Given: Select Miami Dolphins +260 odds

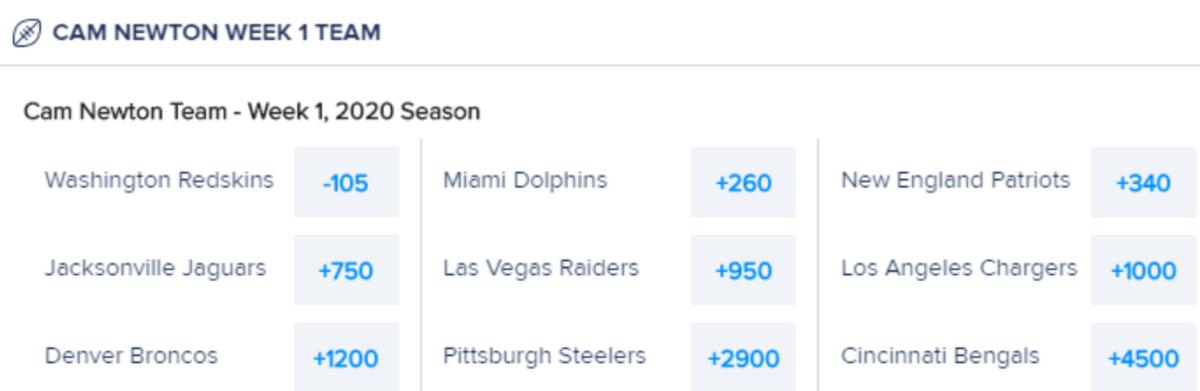Looking at the screenshot, I should [x=743, y=183].
